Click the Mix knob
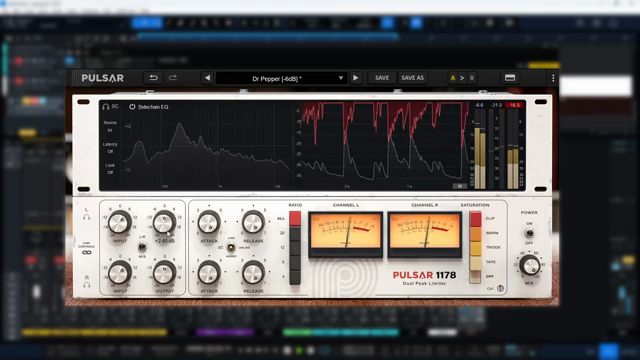This screenshot has height=360, width=640. pyautogui.click(x=529, y=265)
